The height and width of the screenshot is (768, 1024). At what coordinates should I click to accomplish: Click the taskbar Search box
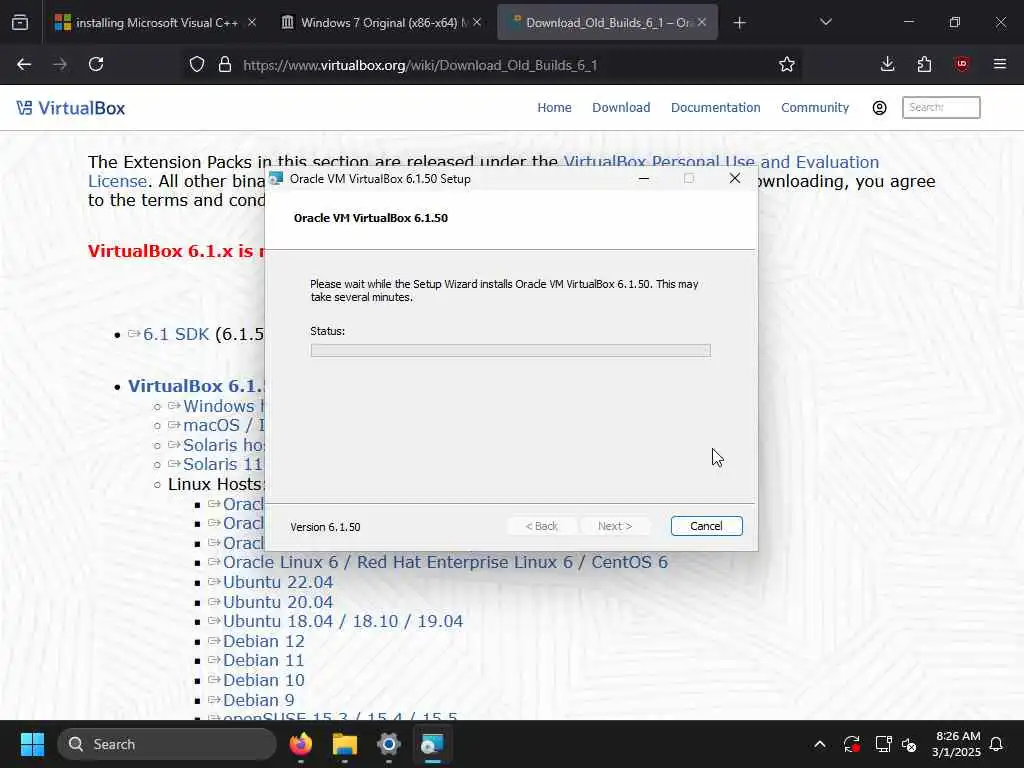pos(167,744)
